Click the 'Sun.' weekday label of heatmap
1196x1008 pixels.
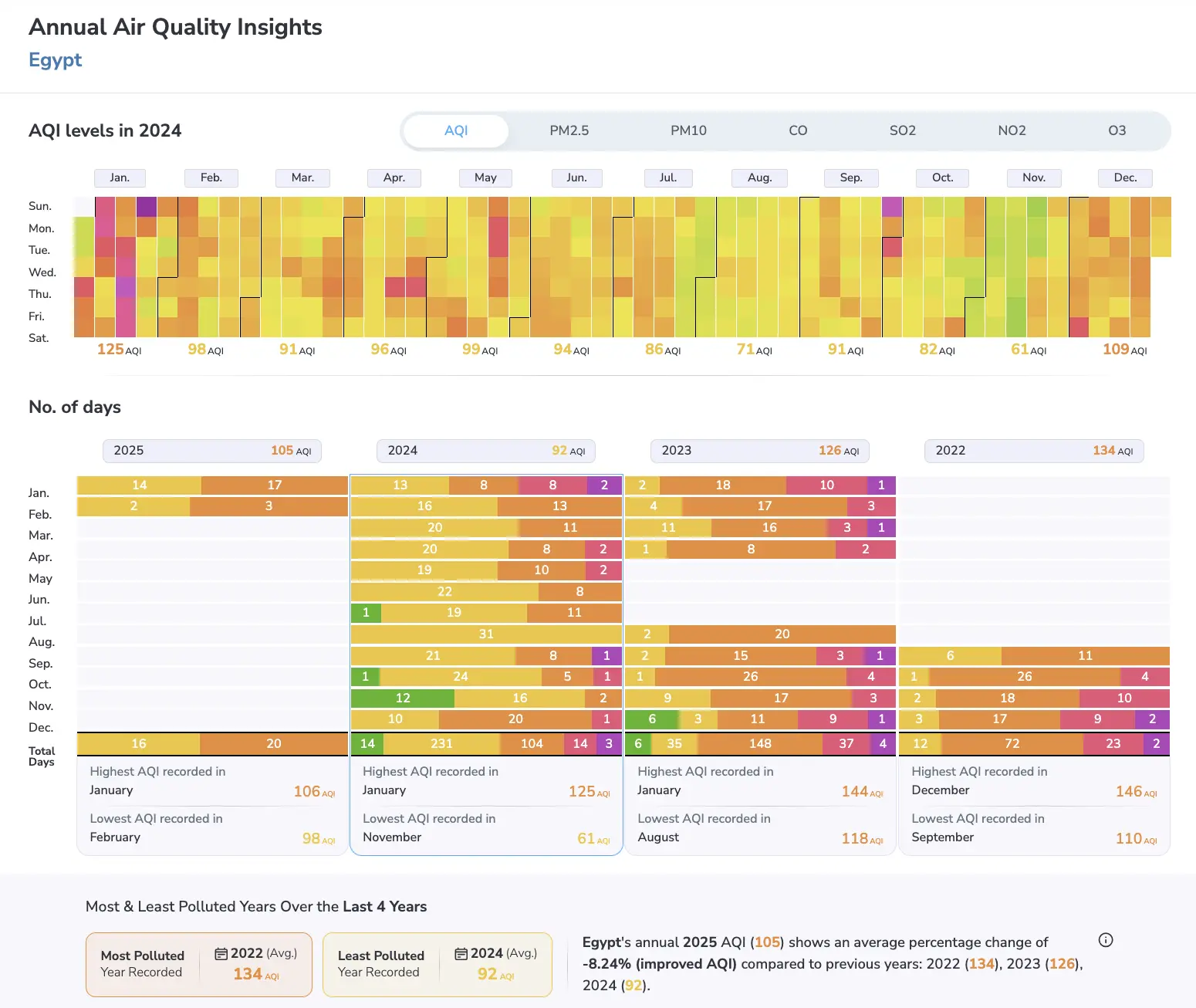click(x=40, y=206)
